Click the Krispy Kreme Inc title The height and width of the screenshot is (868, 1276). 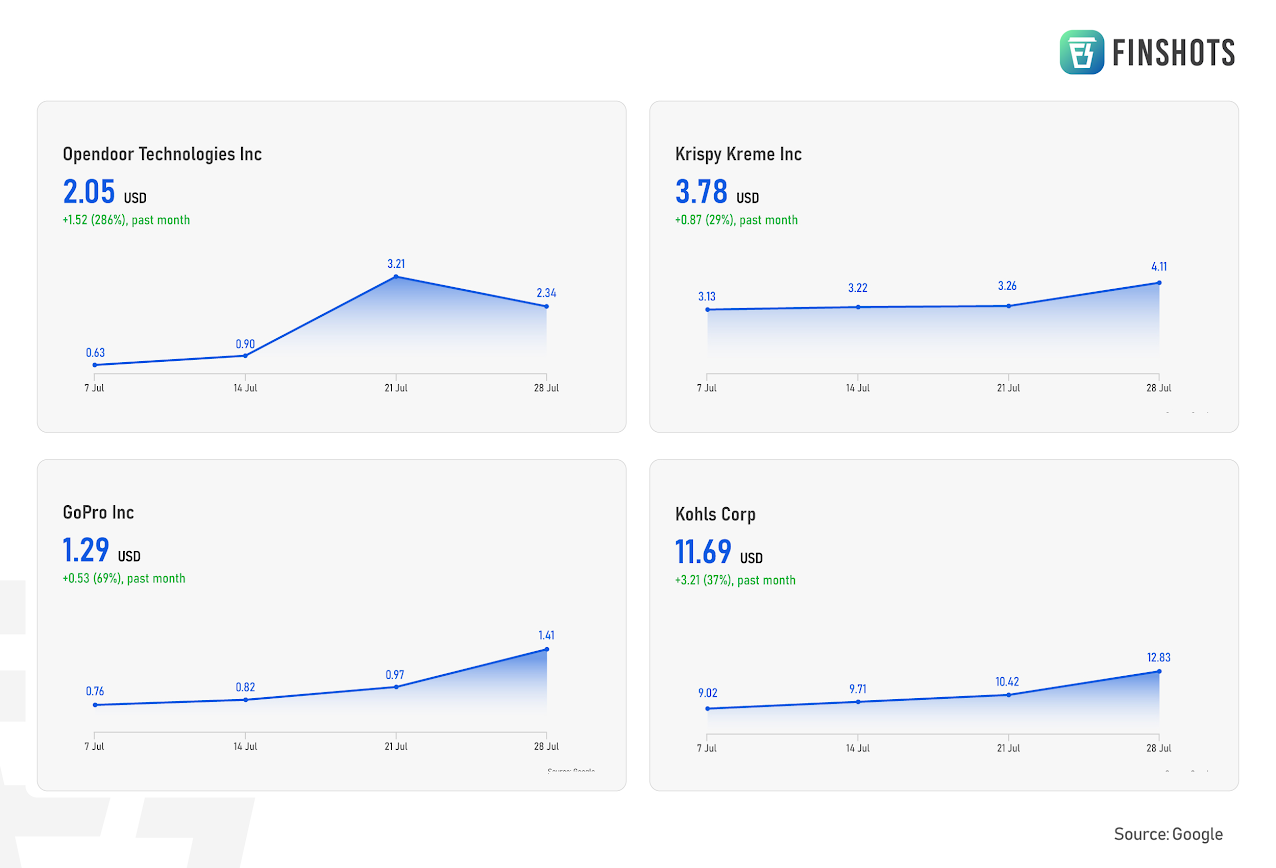(738, 154)
